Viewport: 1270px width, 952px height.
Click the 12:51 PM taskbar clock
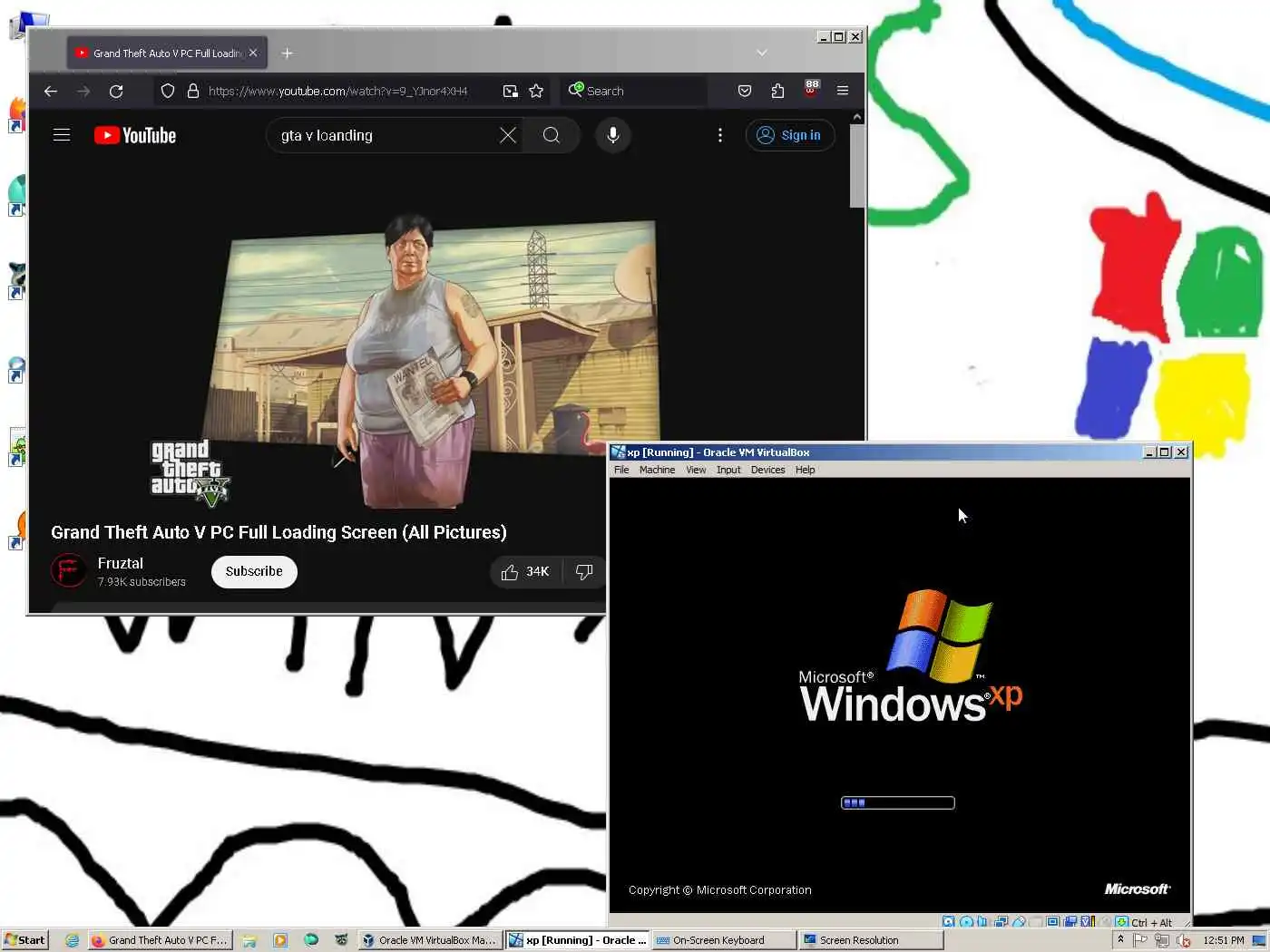(x=1224, y=940)
